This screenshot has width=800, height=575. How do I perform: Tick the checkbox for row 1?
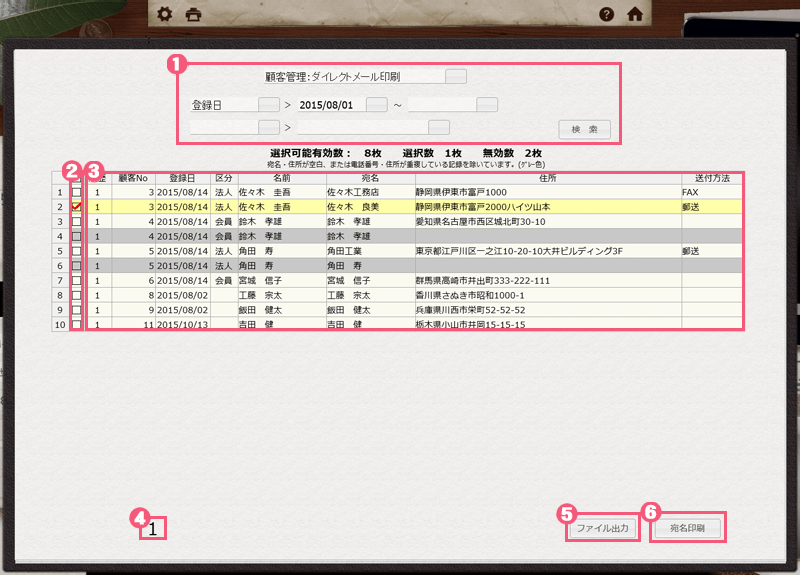pyautogui.click(x=76, y=191)
